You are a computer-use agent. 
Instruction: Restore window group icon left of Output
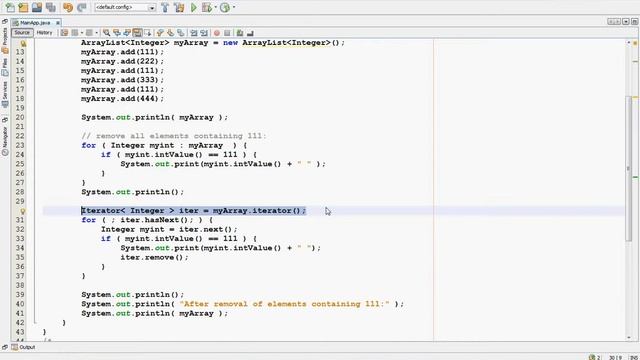pyautogui.click(x=4, y=347)
